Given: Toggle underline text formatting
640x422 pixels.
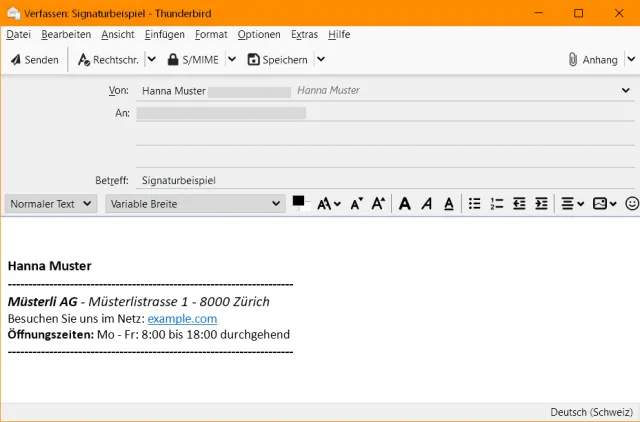Looking at the screenshot, I should [449, 204].
